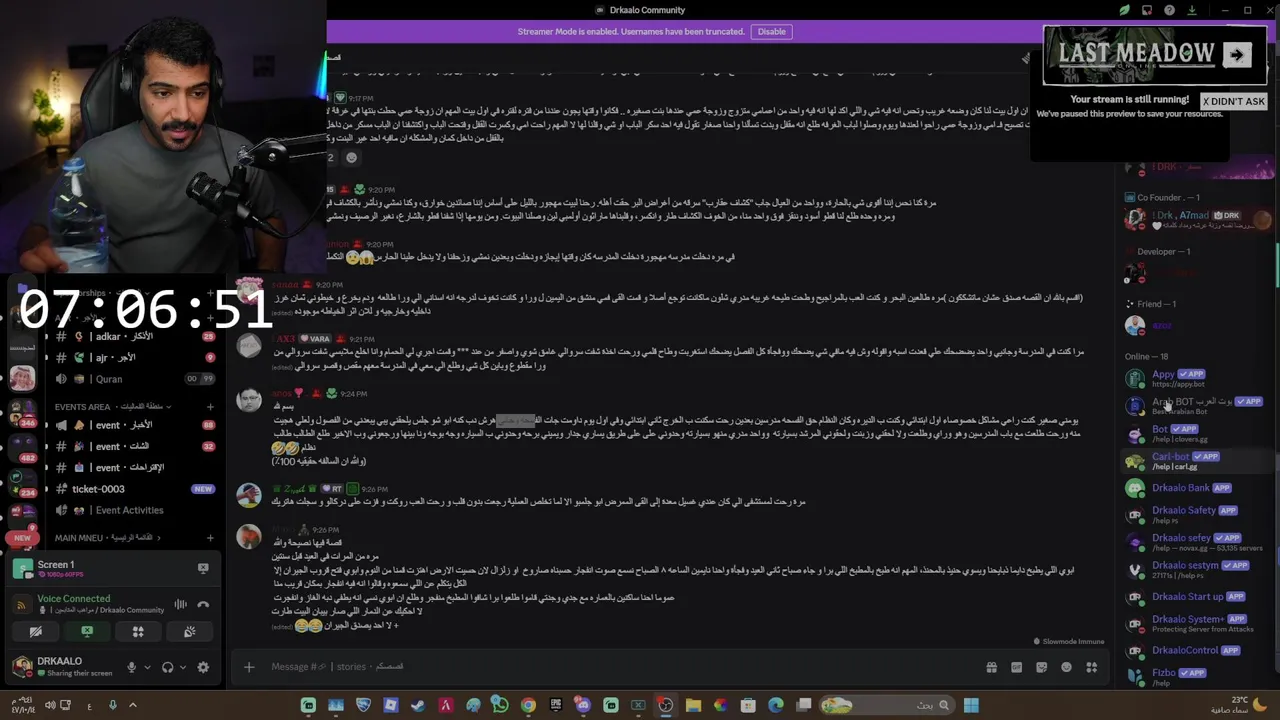Toggle the camera button in voice panel
The image size is (1280, 720).
click(36, 632)
